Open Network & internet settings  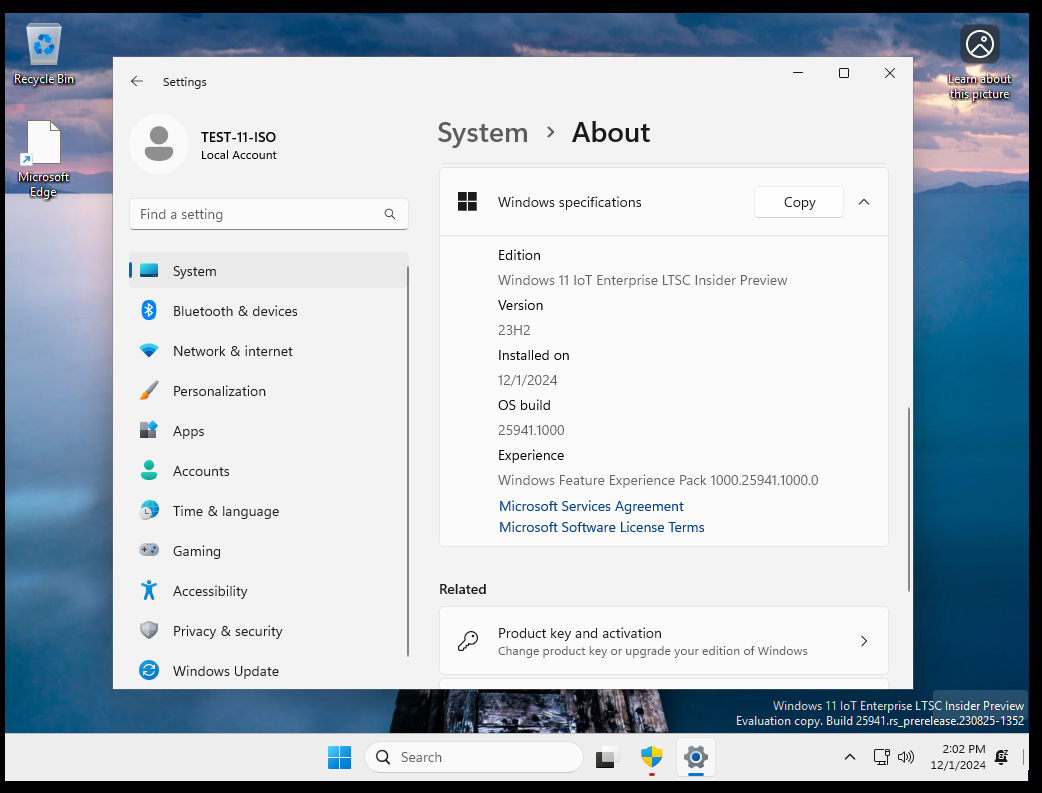(x=268, y=350)
